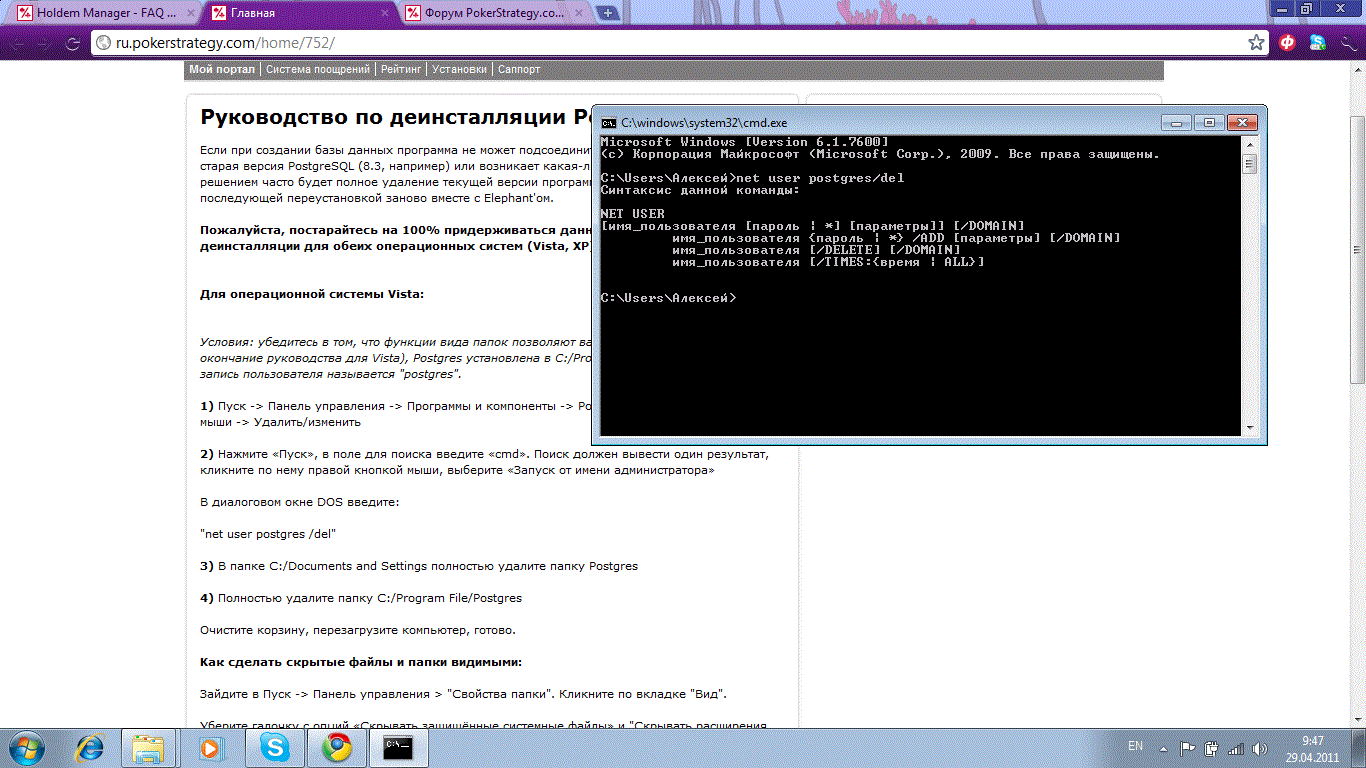Click 'В диалоговом окне DOS введите:' text
Viewport: 1366px width, 768px height.
[x=299, y=502]
